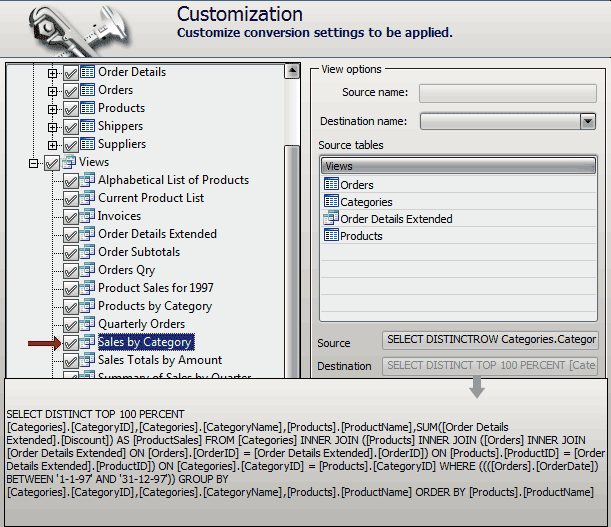The height and width of the screenshot is (527, 611).
Task: Click the Order Details Extended view icon in tree
Action: point(87,233)
